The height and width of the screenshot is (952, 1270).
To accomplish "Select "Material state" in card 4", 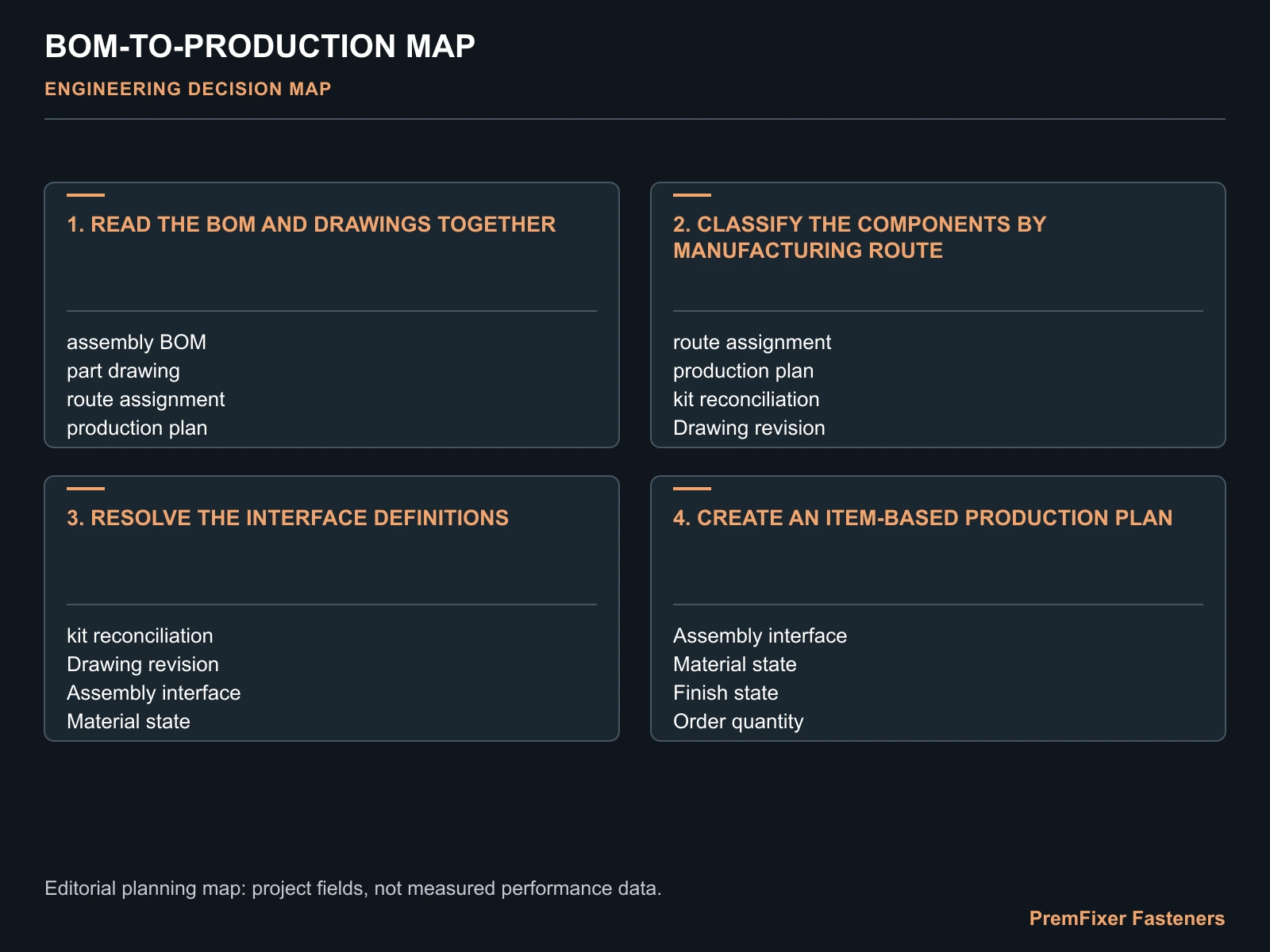I will point(734,664).
